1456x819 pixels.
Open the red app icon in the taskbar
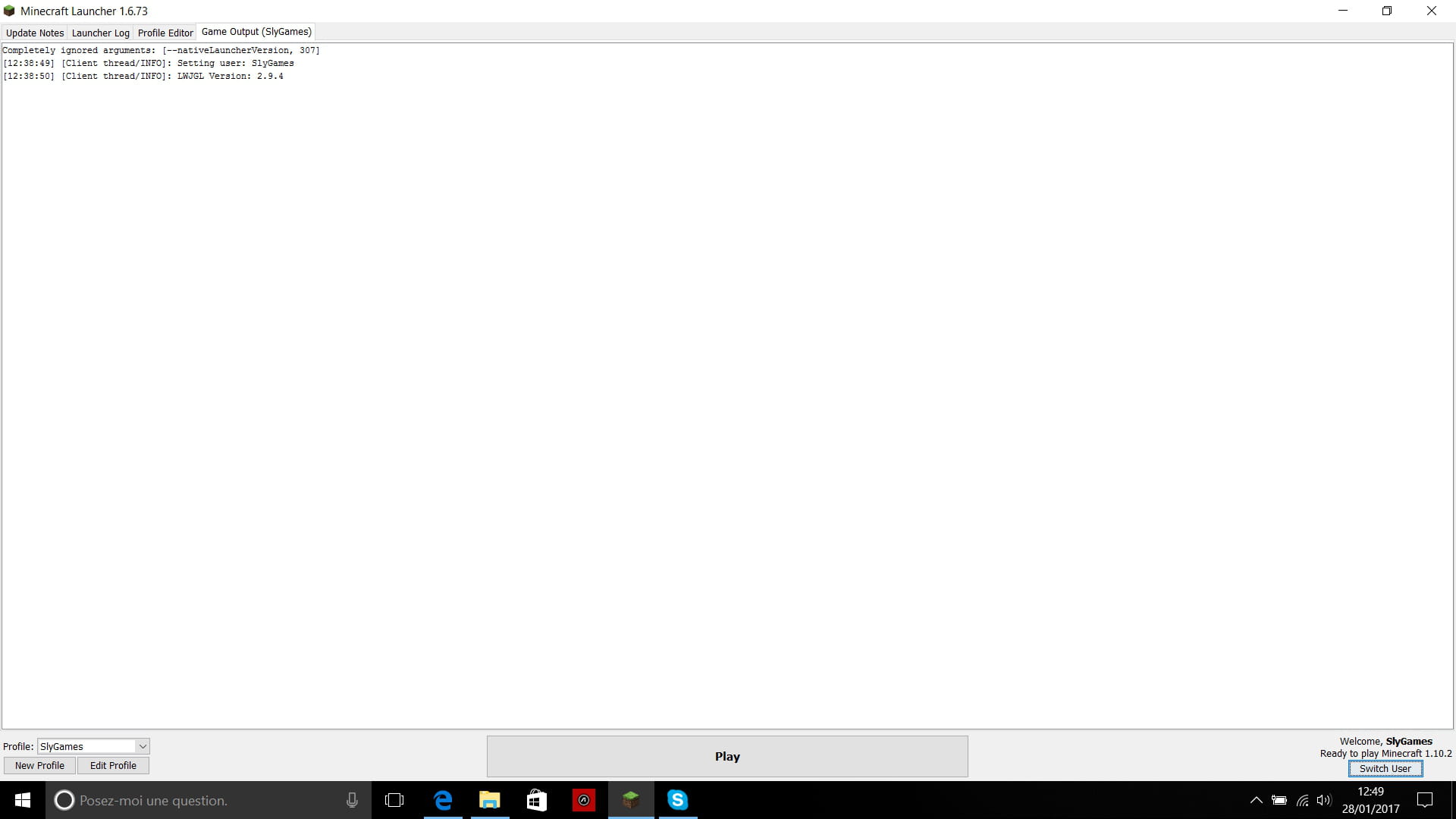click(x=584, y=800)
